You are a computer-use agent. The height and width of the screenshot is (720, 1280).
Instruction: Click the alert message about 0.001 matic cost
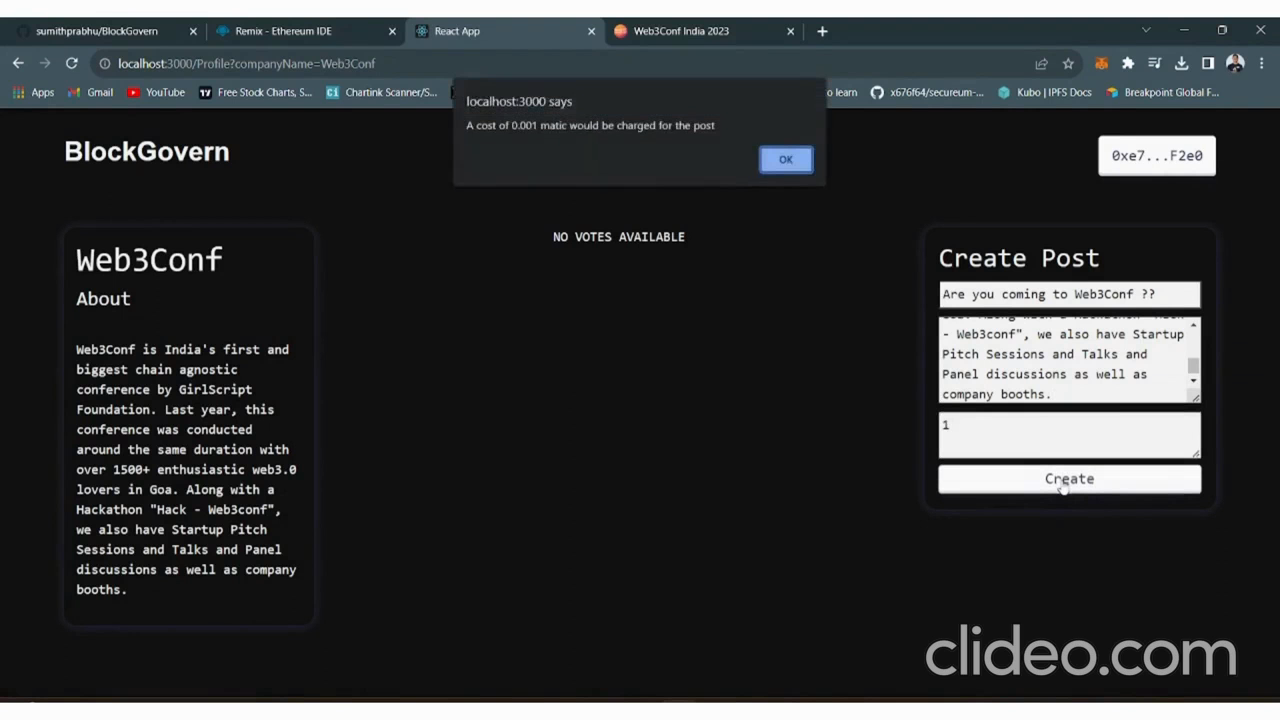[590, 126]
